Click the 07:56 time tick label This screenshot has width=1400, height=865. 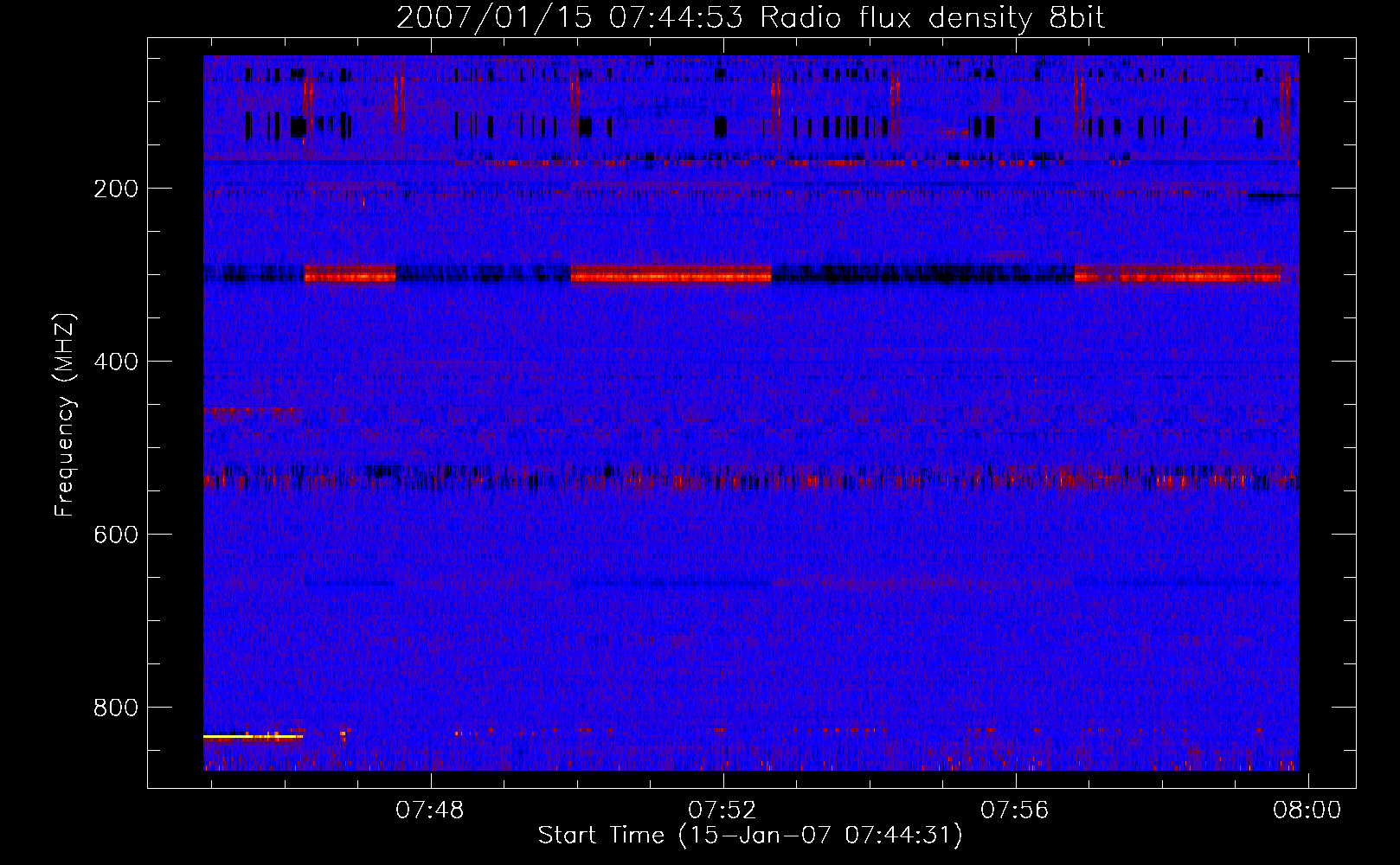tap(1014, 811)
